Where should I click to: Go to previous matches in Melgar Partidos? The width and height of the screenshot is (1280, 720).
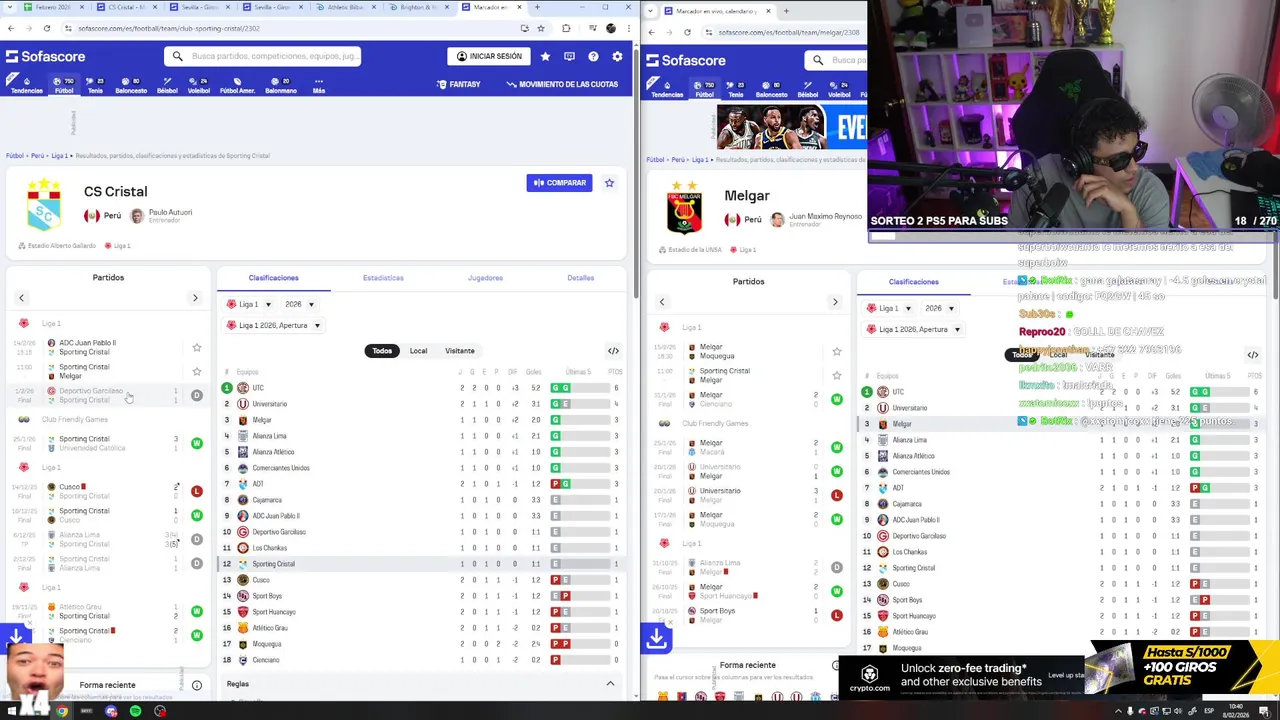(661, 302)
